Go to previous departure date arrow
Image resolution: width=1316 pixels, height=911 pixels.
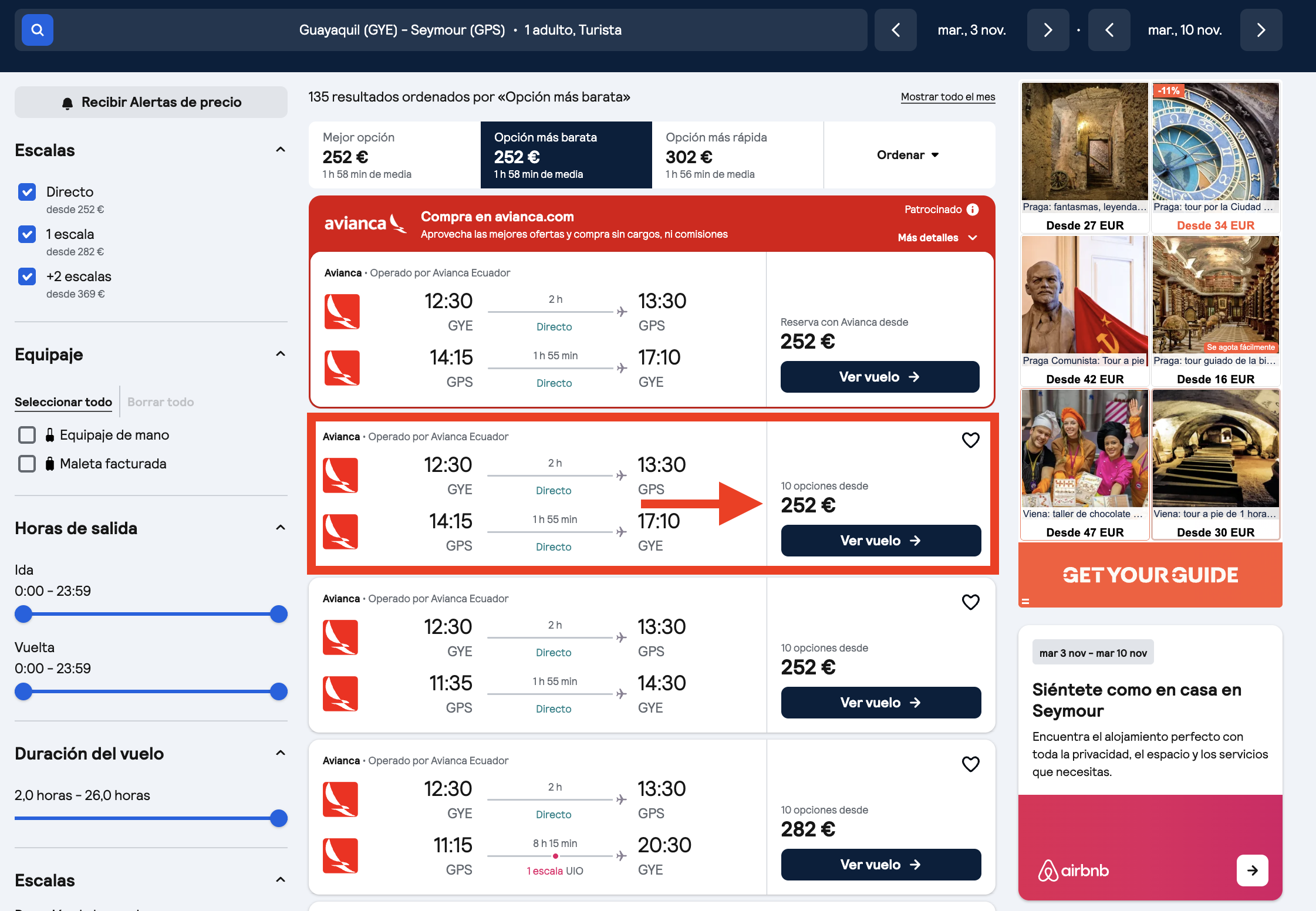coord(896,30)
